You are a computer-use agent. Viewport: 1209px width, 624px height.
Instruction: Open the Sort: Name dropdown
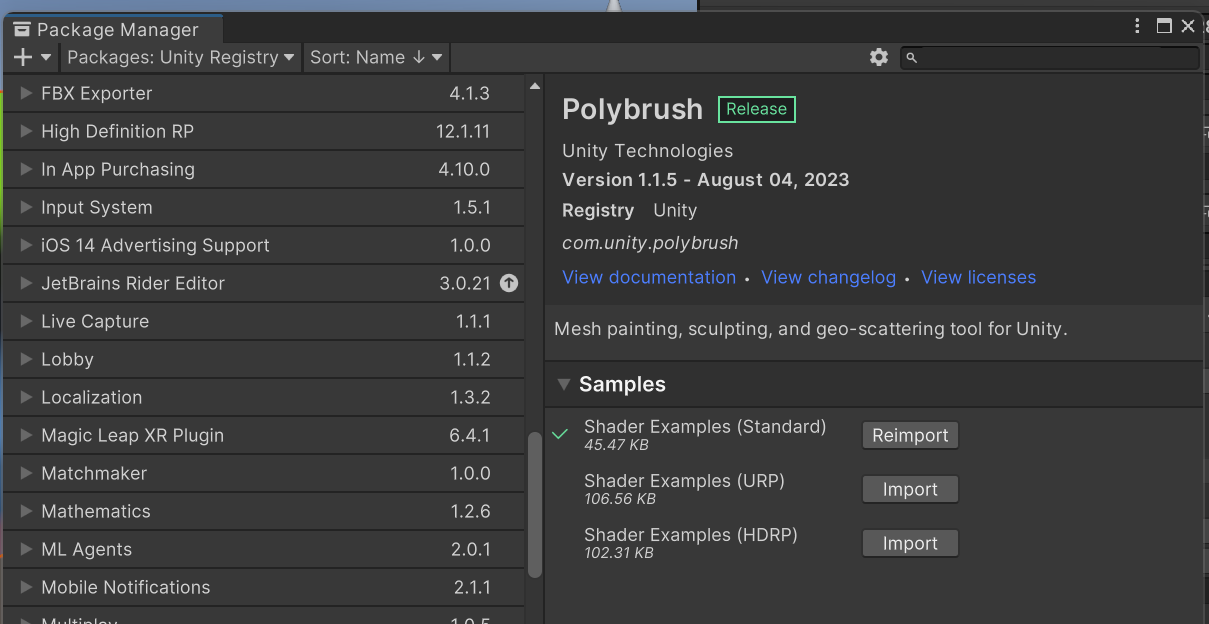(x=376, y=57)
